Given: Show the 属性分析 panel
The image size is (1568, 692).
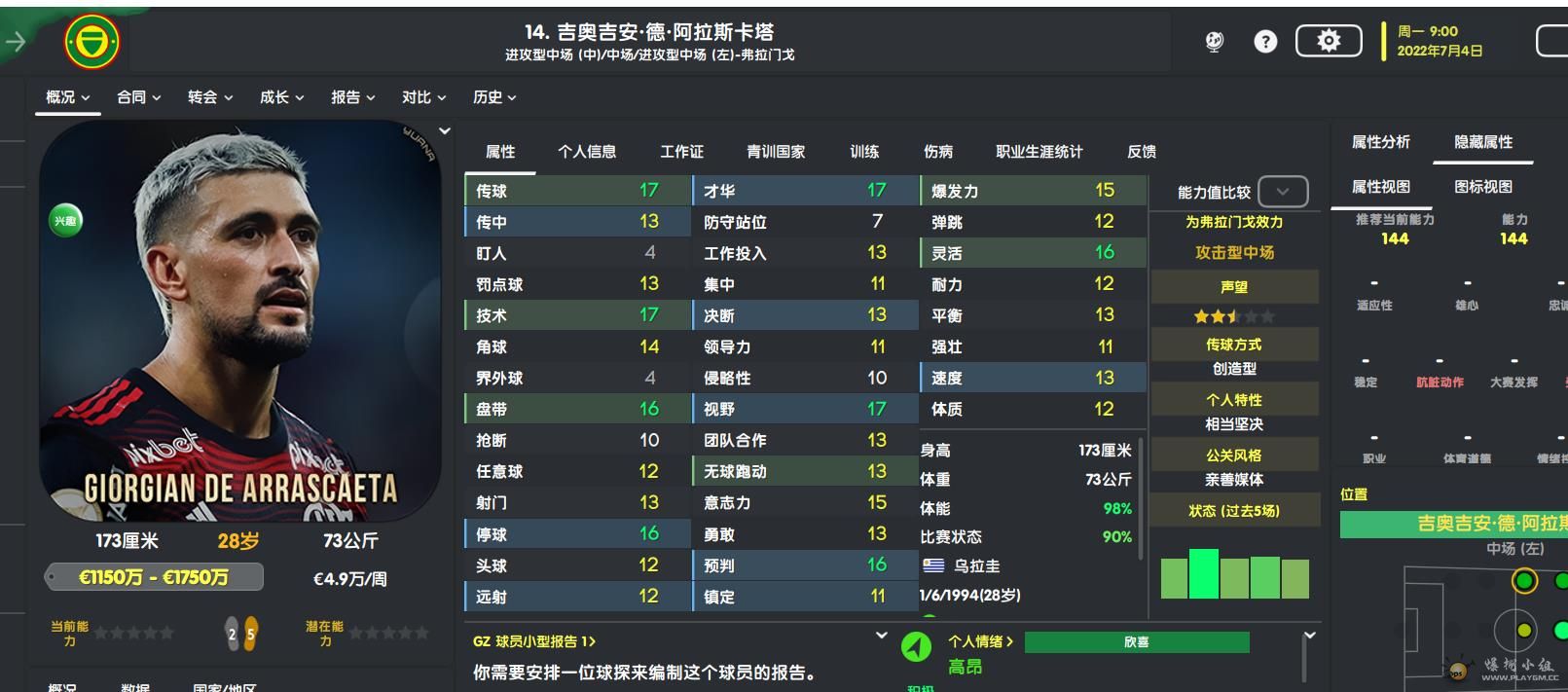Looking at the screenshot, I should coord(1380,142).
